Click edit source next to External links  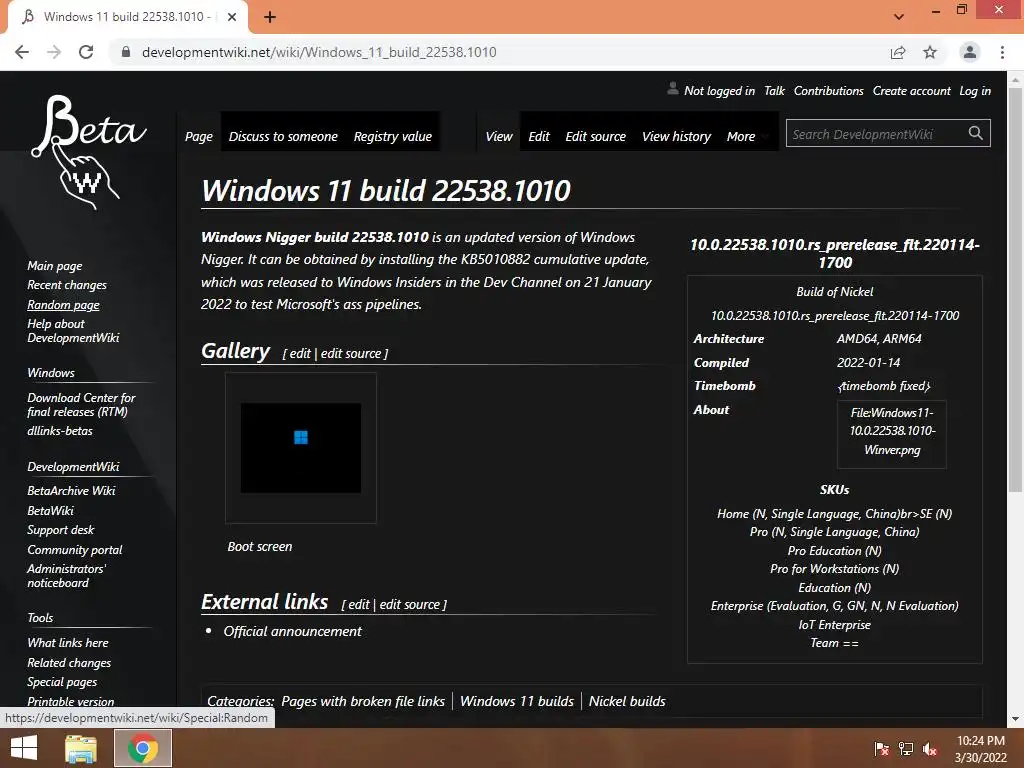(x=409, y=605)
